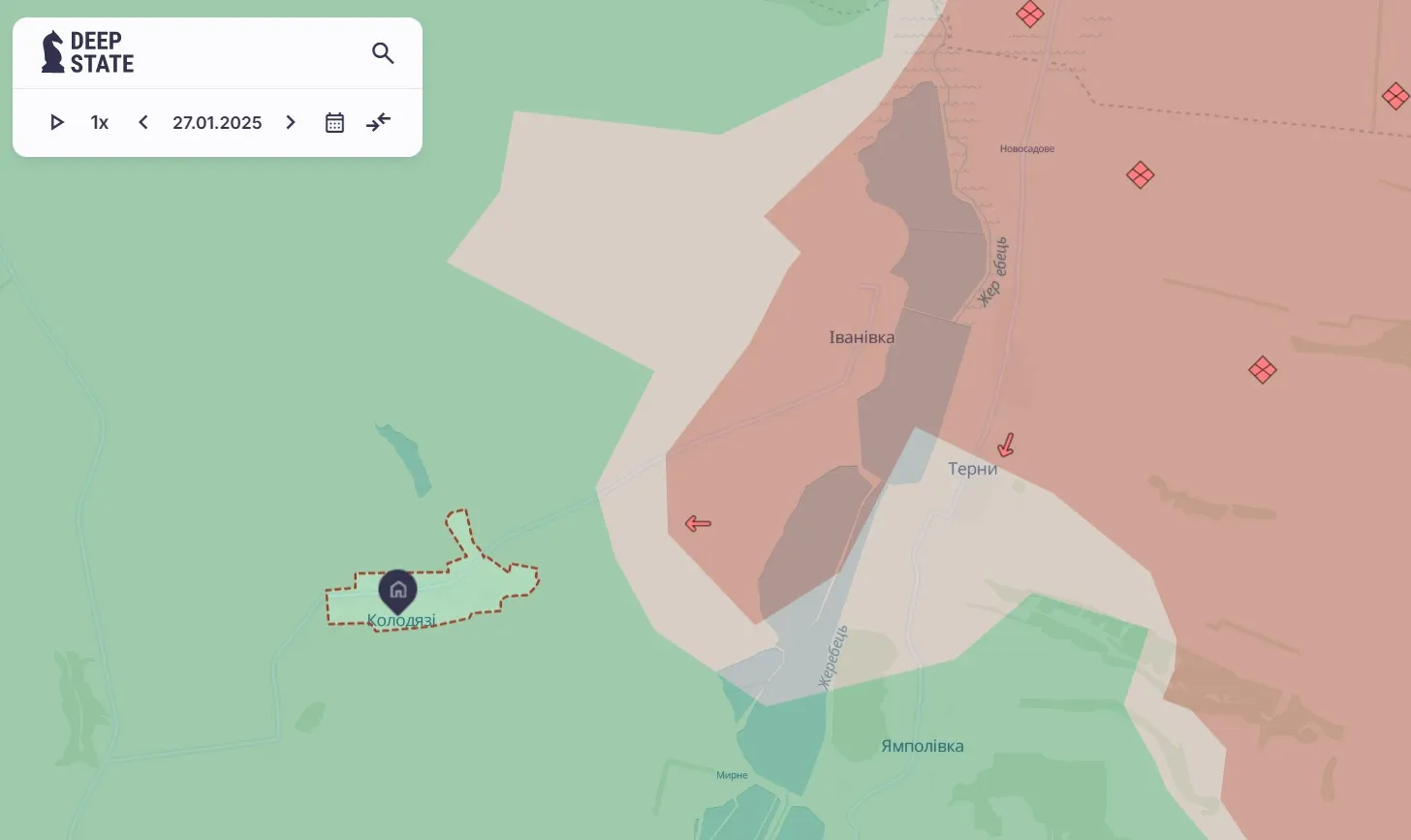Screen dimensions: 1411x840
Task: Change the 1x playback speed
Action: [x=100, y=122]
